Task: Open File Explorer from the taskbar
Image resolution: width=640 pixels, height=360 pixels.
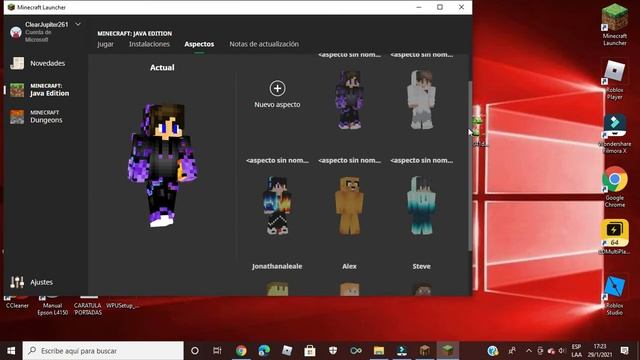Action: (379, 351)
